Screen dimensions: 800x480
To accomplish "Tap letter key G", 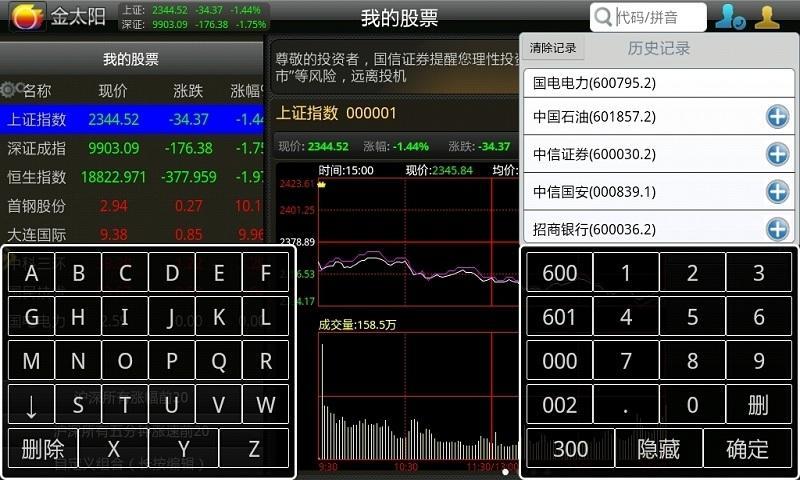I will coord(31,317).
